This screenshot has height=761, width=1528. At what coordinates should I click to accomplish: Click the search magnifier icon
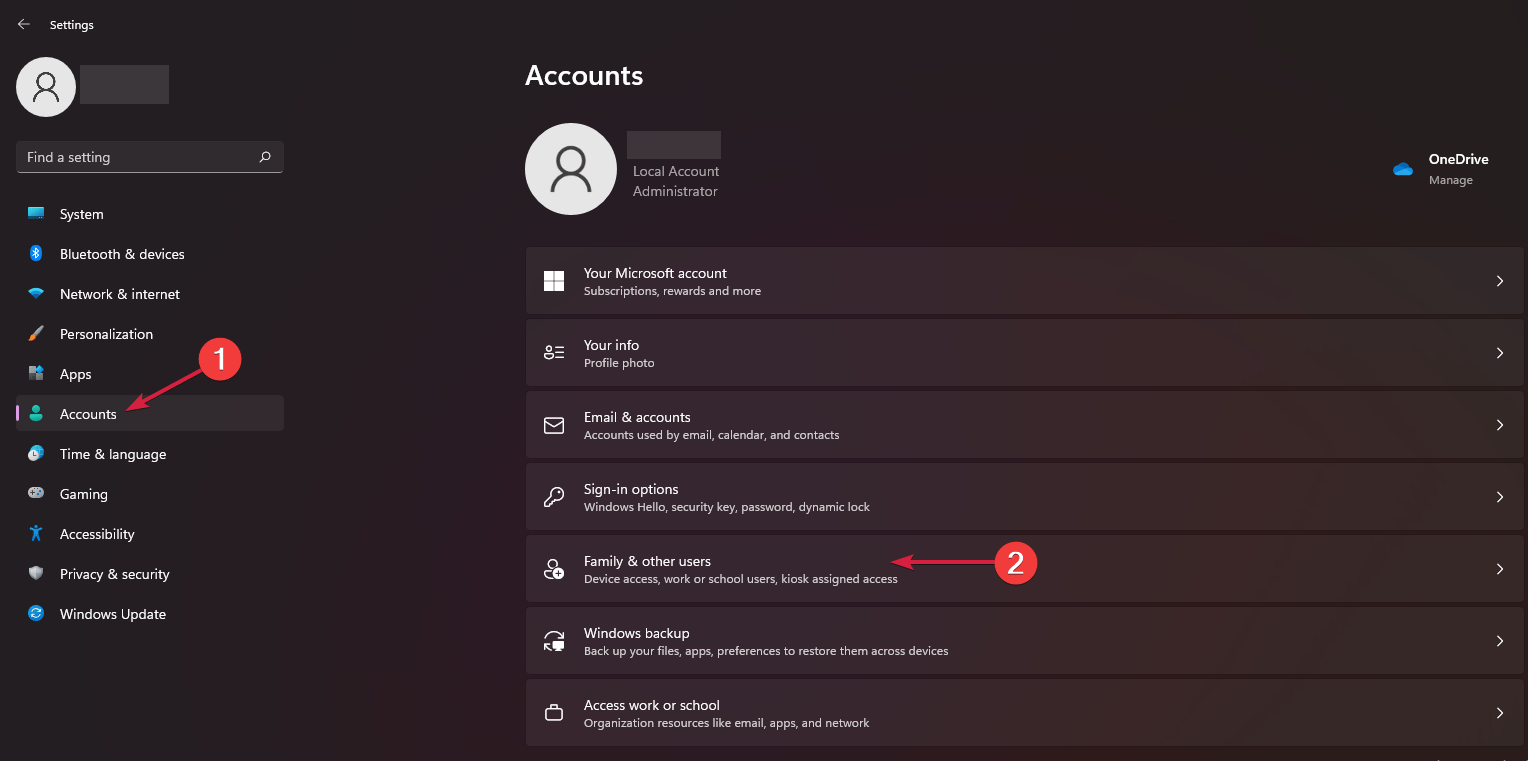pos(265,157)
